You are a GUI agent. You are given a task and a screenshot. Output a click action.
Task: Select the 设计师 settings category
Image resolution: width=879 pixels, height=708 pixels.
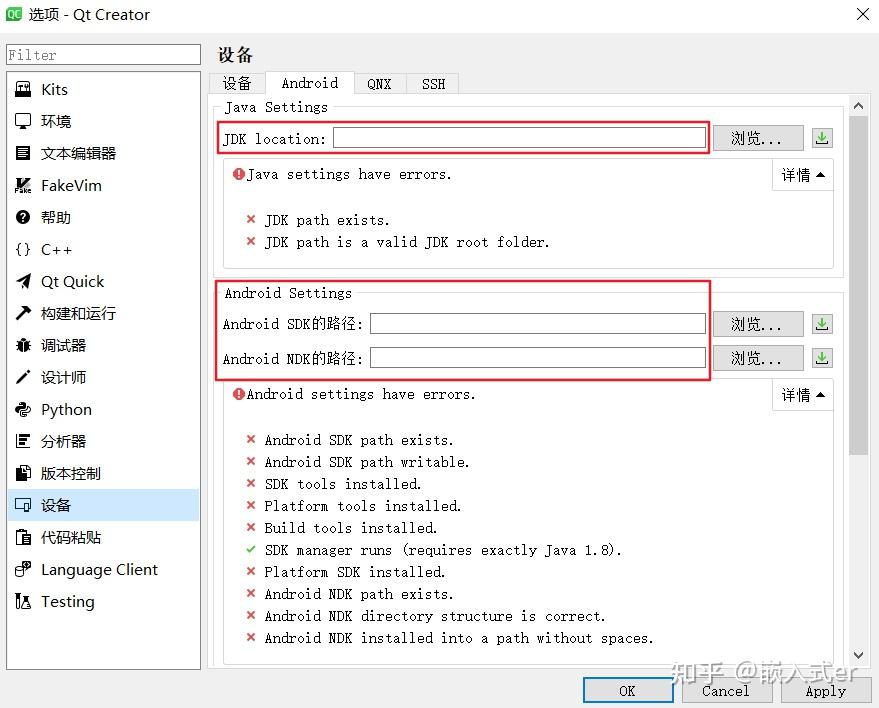(62, 377)
